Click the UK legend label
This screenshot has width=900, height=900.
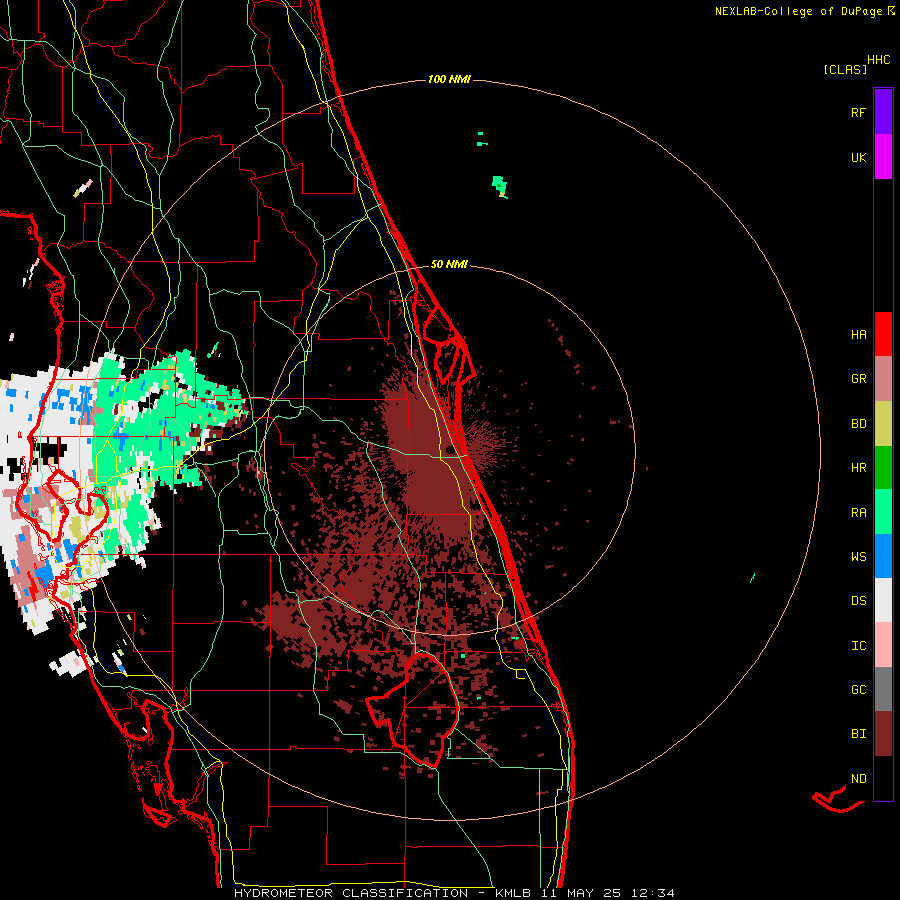pyautogui.click(x=858, y=157)
